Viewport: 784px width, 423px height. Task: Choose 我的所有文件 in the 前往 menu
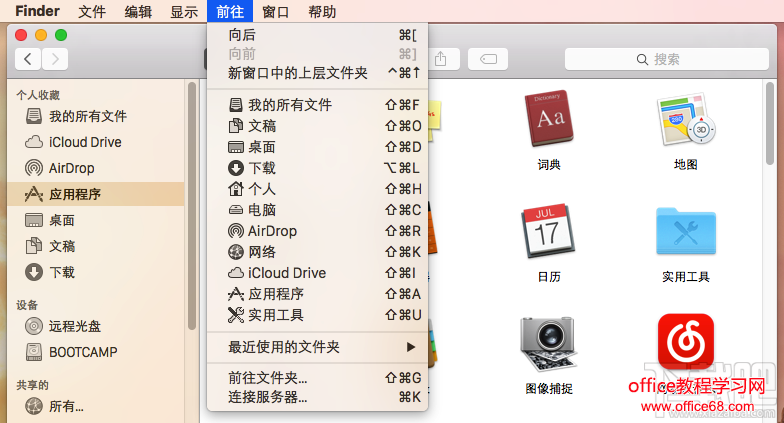pyautogui.click(x=318, y=105)
